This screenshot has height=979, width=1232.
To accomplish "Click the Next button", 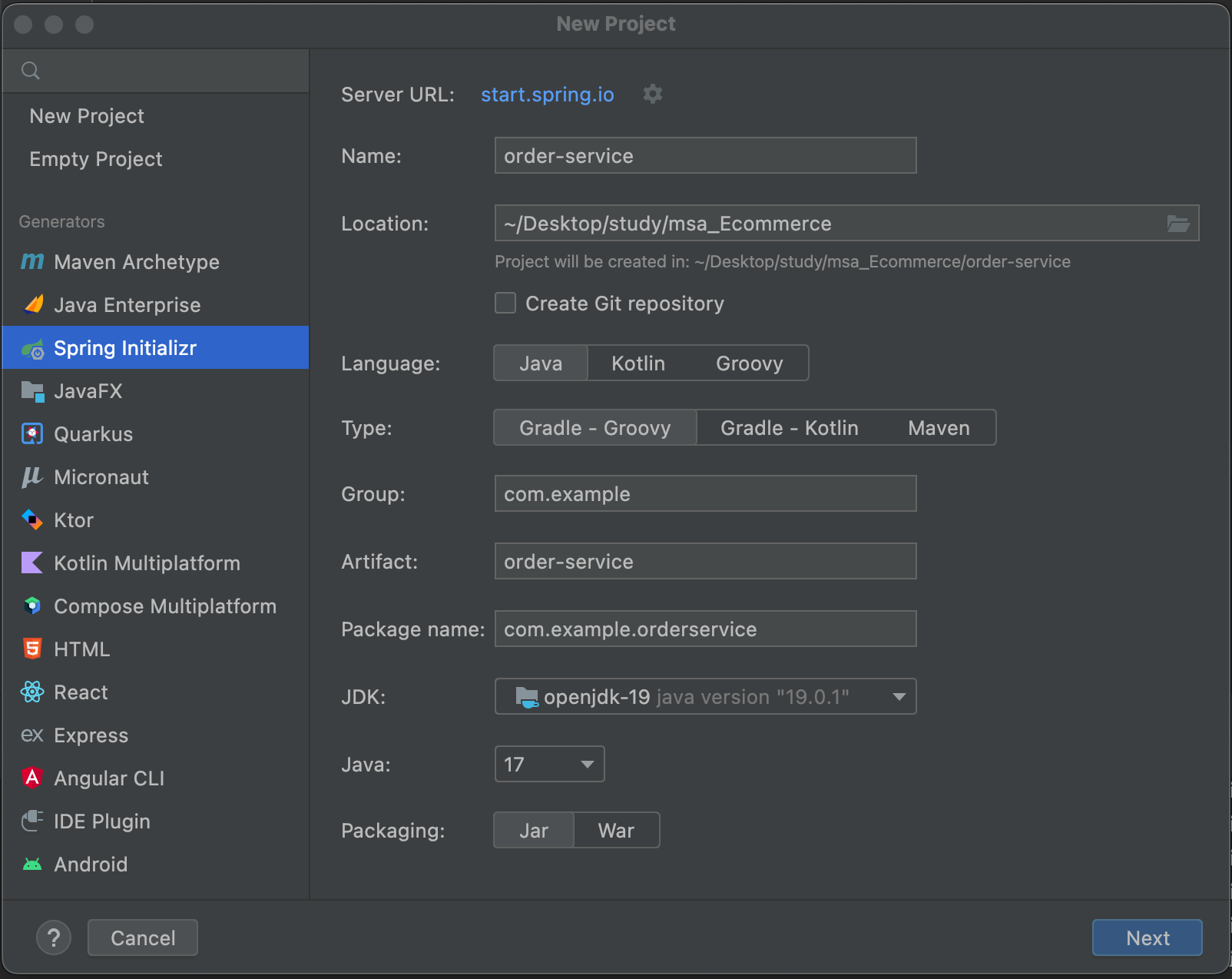I will 1148,938.
